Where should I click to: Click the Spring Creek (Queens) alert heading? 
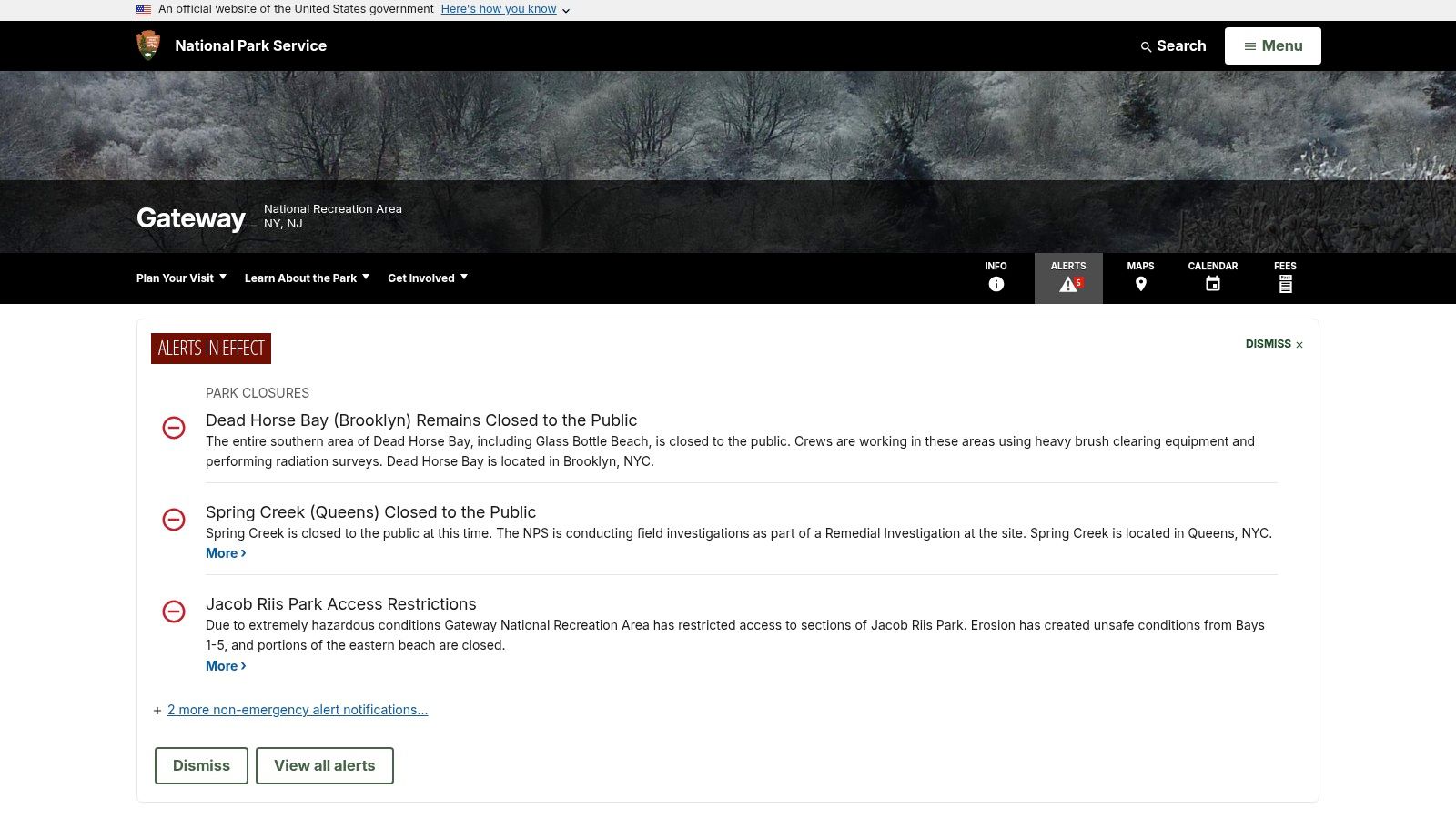(370, 512)
